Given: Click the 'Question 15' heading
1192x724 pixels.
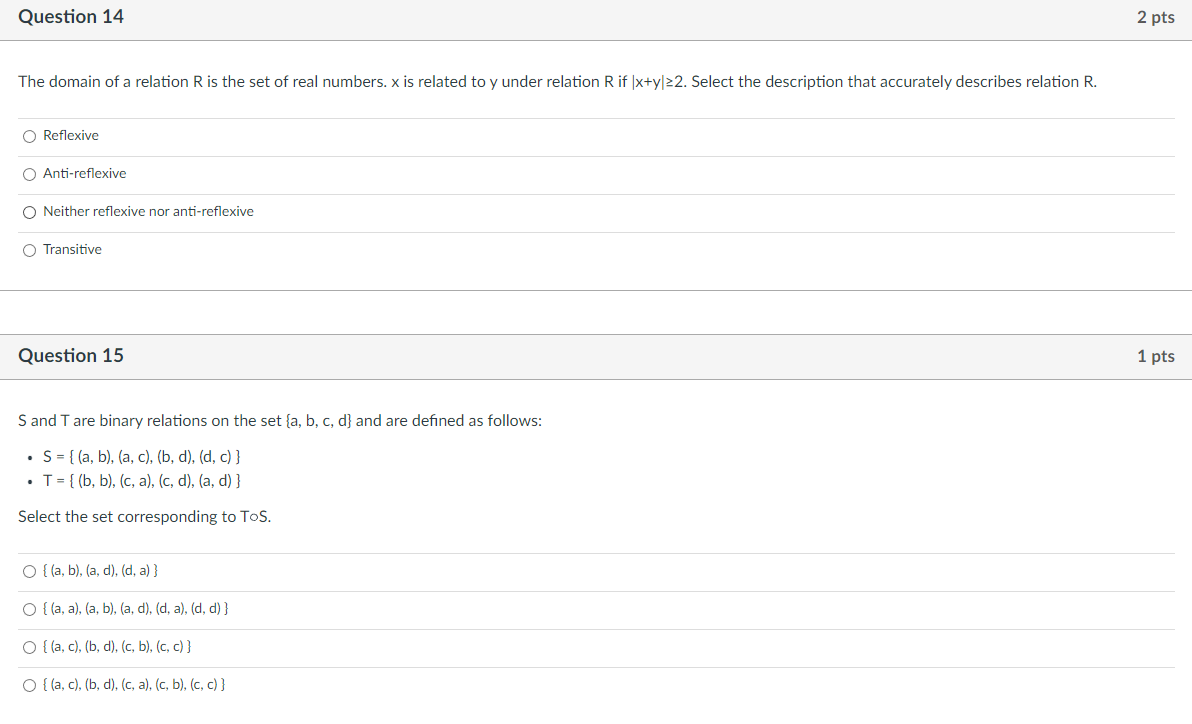Looking at the screenshot, I should tap(71, 356).
